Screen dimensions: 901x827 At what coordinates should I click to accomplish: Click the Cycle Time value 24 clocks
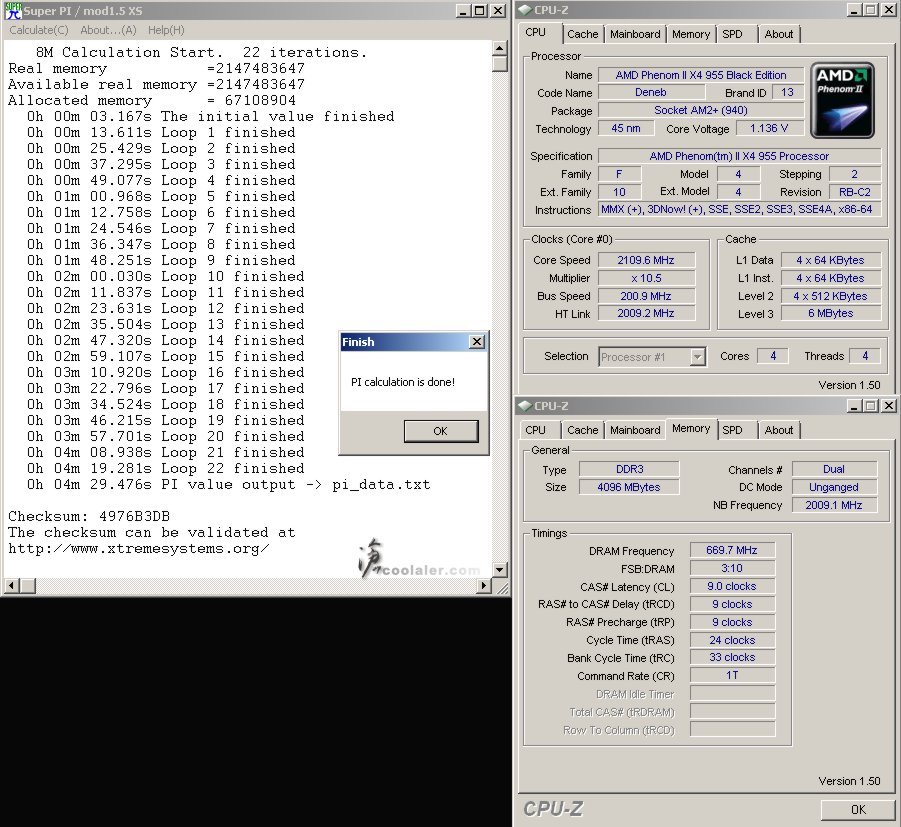(x=732, y=640)
